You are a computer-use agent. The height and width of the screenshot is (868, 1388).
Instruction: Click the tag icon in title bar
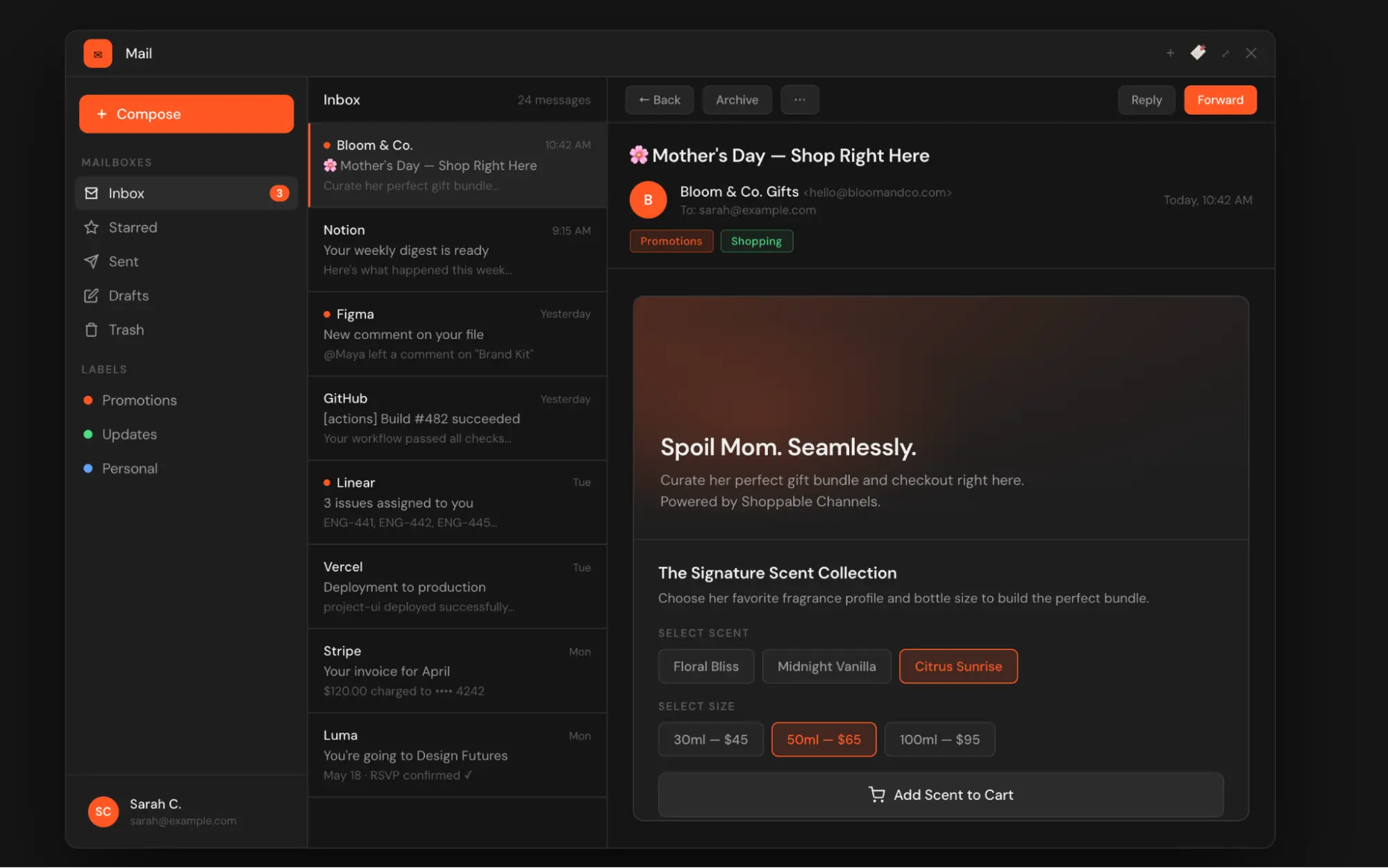point(1198,53)
